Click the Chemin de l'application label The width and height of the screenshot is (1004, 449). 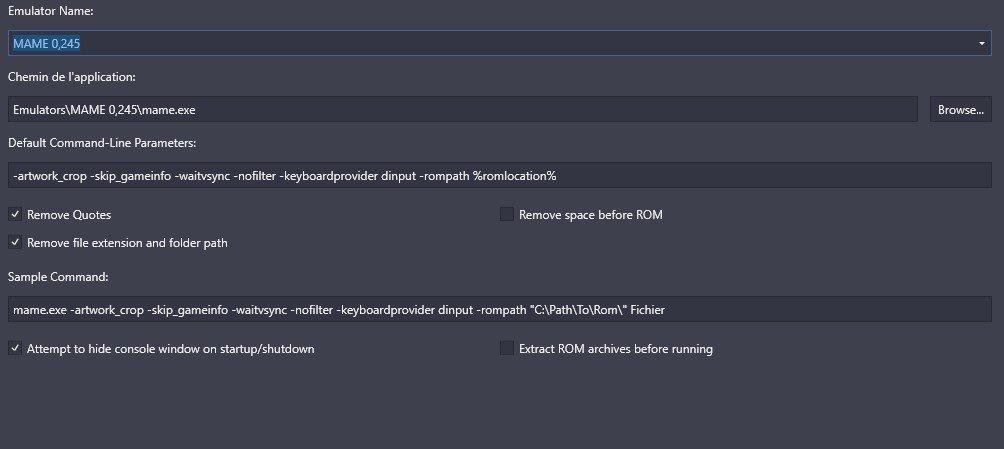click(x=72, y=77)
